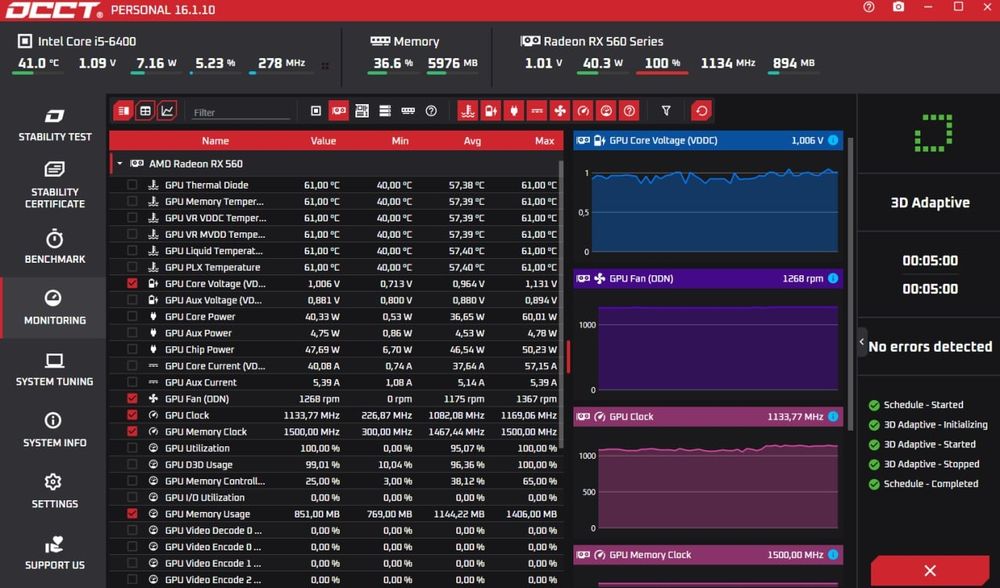Toggle the voltage sensor filter icon

point(490,111)
